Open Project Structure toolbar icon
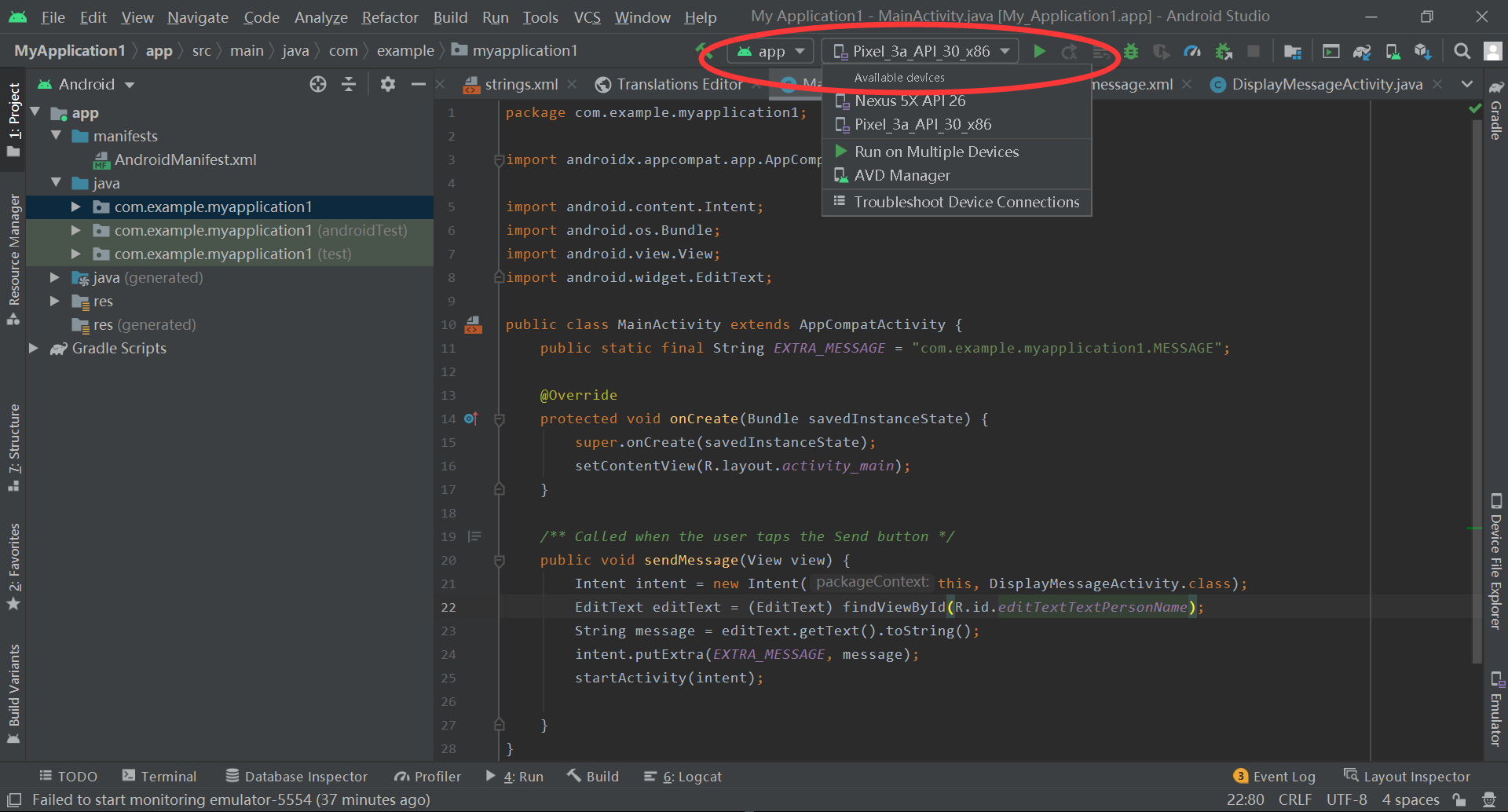 1292,51
